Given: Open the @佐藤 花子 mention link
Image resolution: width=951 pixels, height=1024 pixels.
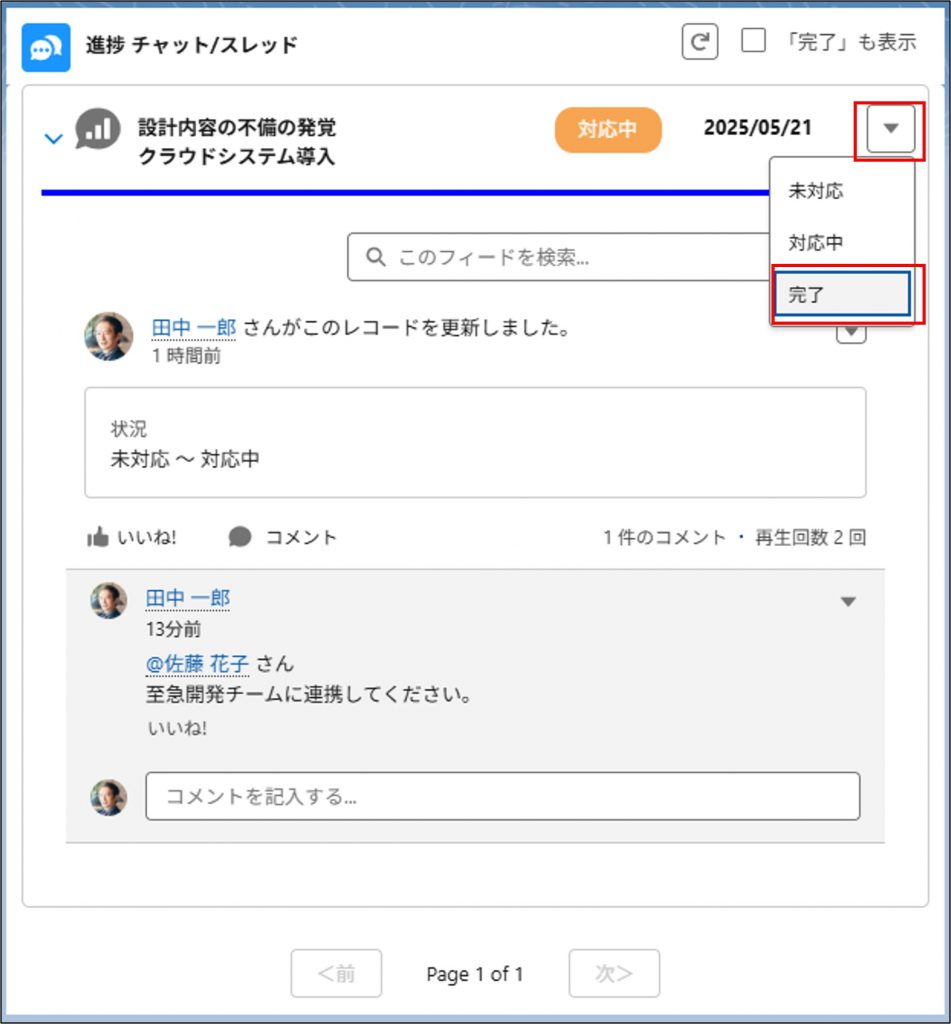Looking at the screenshot, I should [x=197, y=664].
